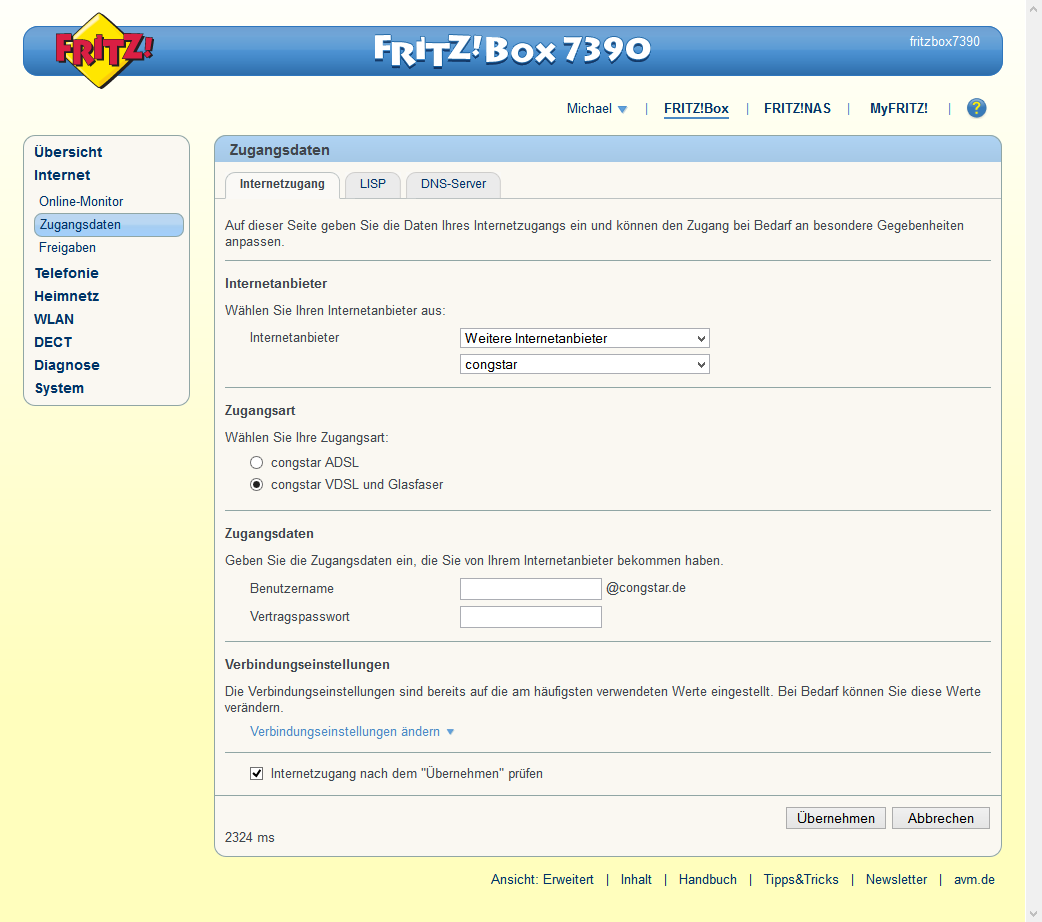Go to the FRITZ!NAS section
Screen dimensions: 1042x922
click(x=797, y=109)
